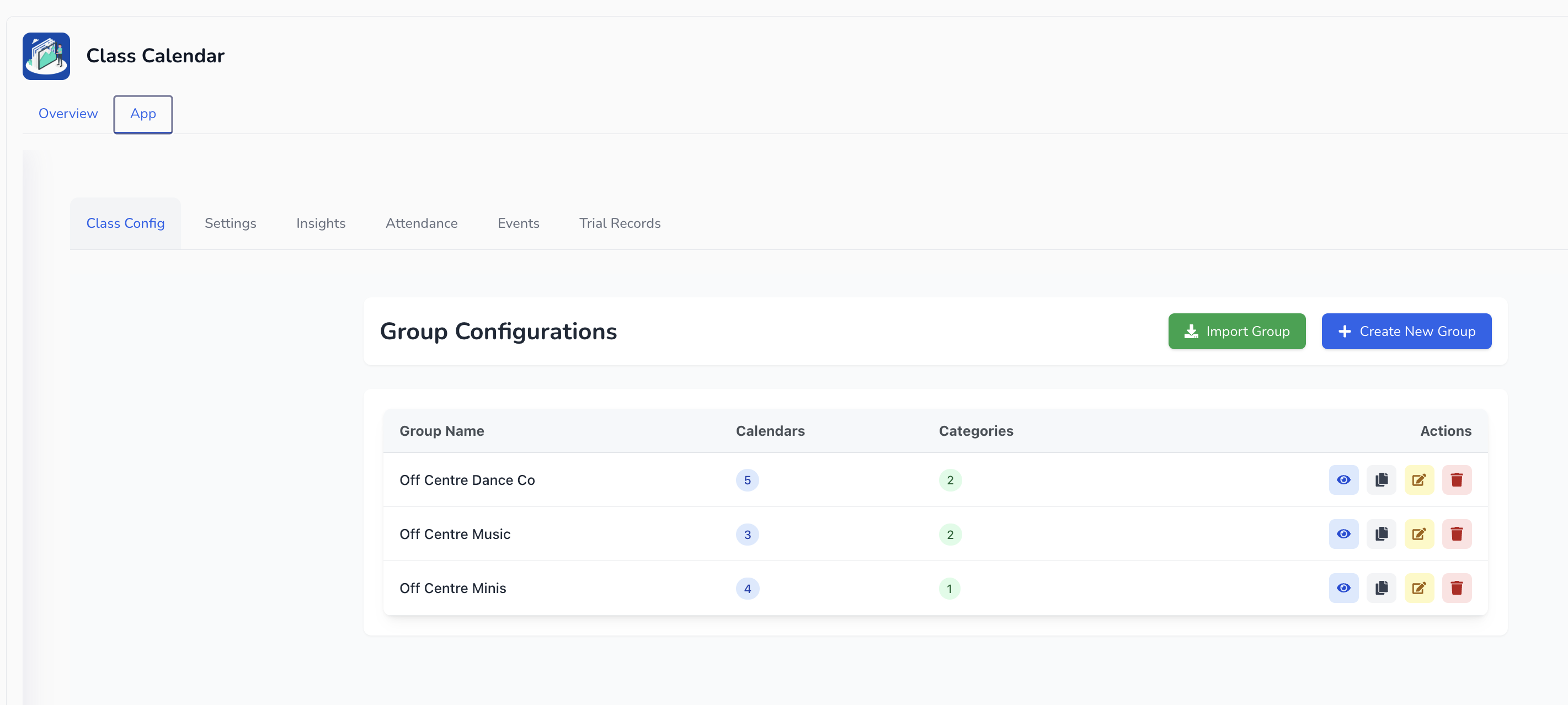Click the Import Group button
1568x705 pixels.
1236,331
